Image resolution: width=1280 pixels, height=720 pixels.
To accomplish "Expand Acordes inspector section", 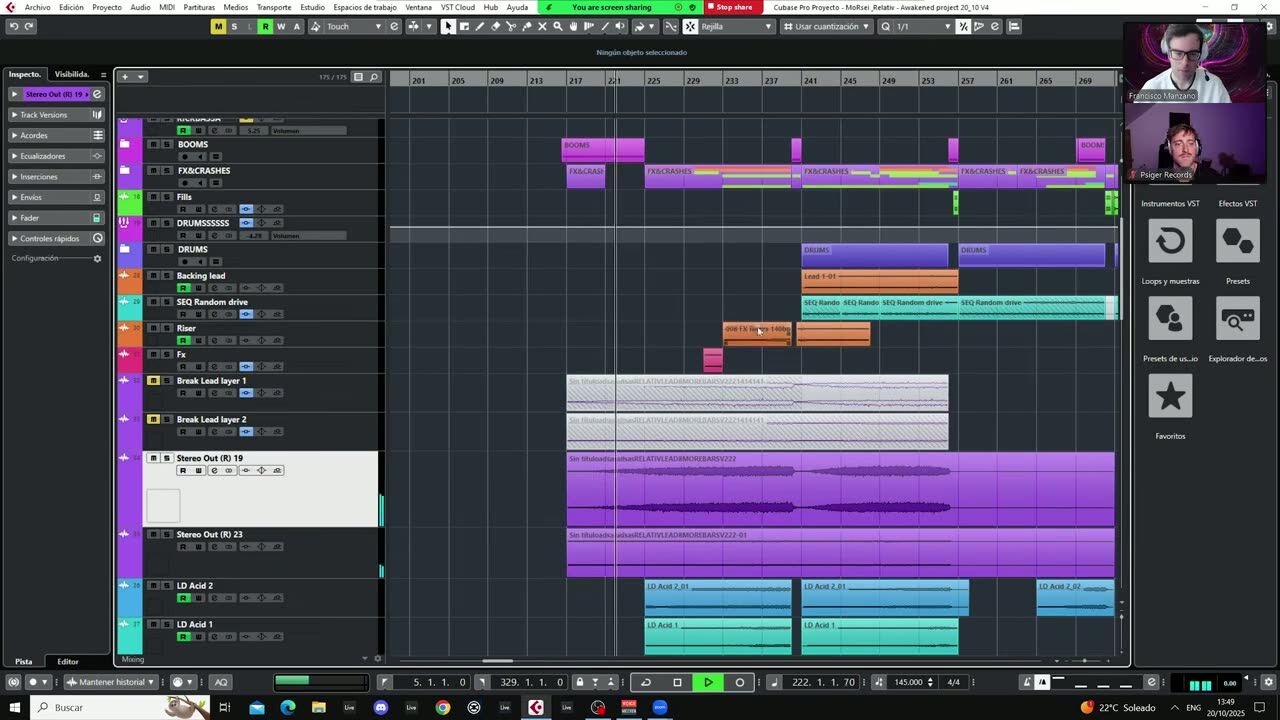I will [57, 135].
